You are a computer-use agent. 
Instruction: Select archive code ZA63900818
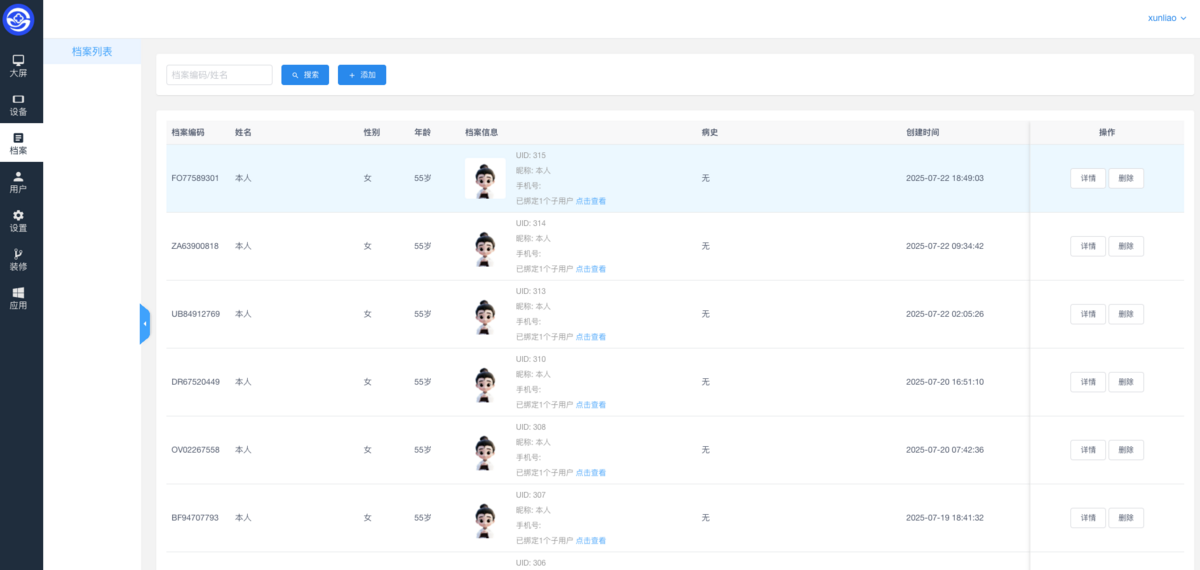pos(195,246)
